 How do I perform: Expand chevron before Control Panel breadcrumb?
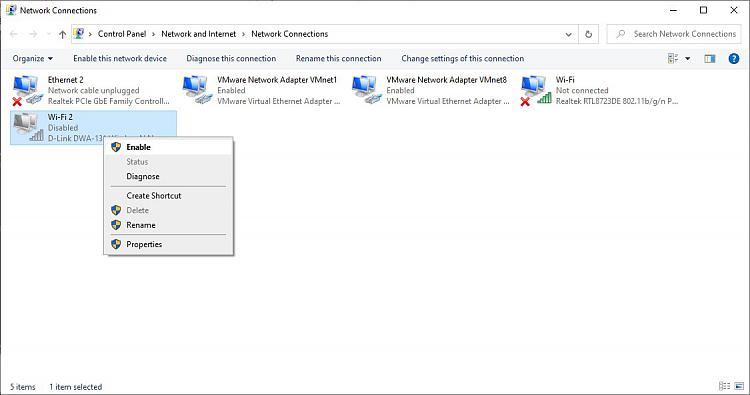click(90, 34)
